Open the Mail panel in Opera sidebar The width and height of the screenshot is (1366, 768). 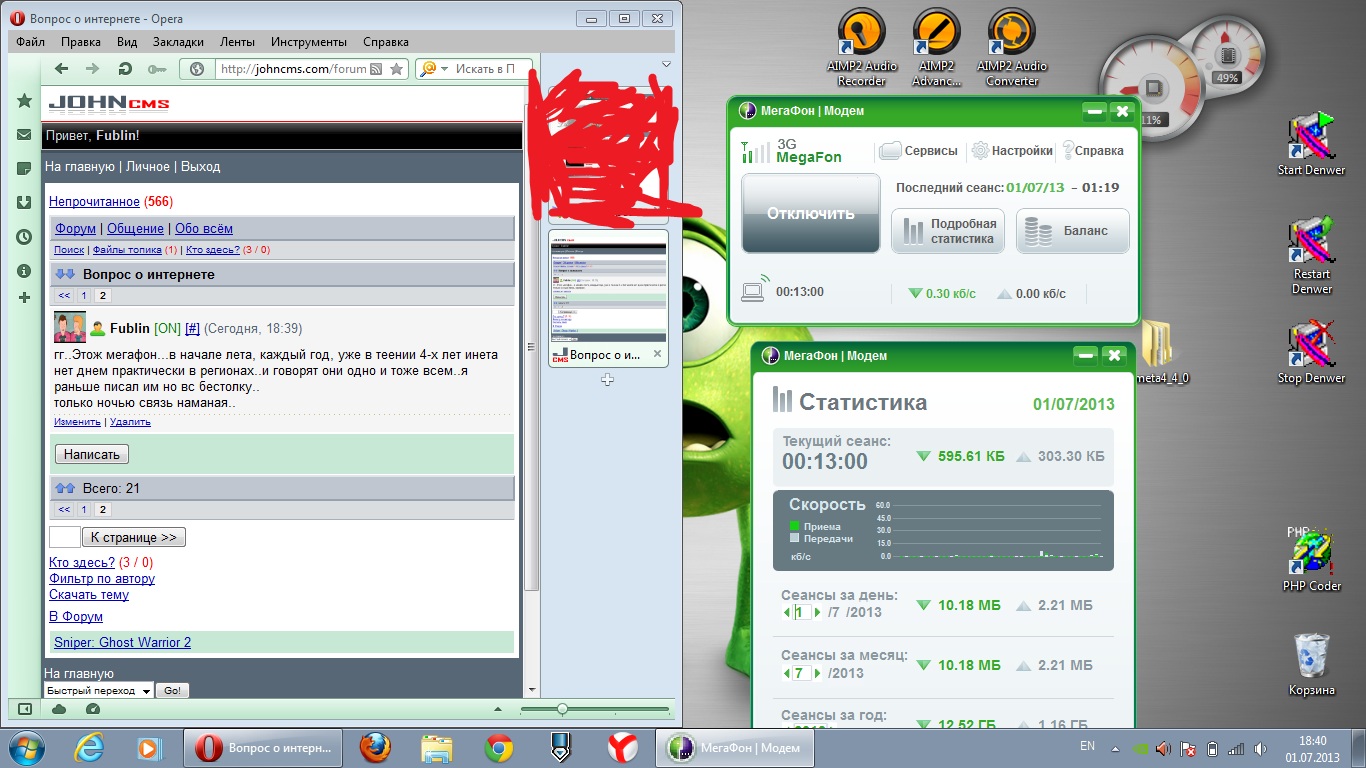(25, 135)
